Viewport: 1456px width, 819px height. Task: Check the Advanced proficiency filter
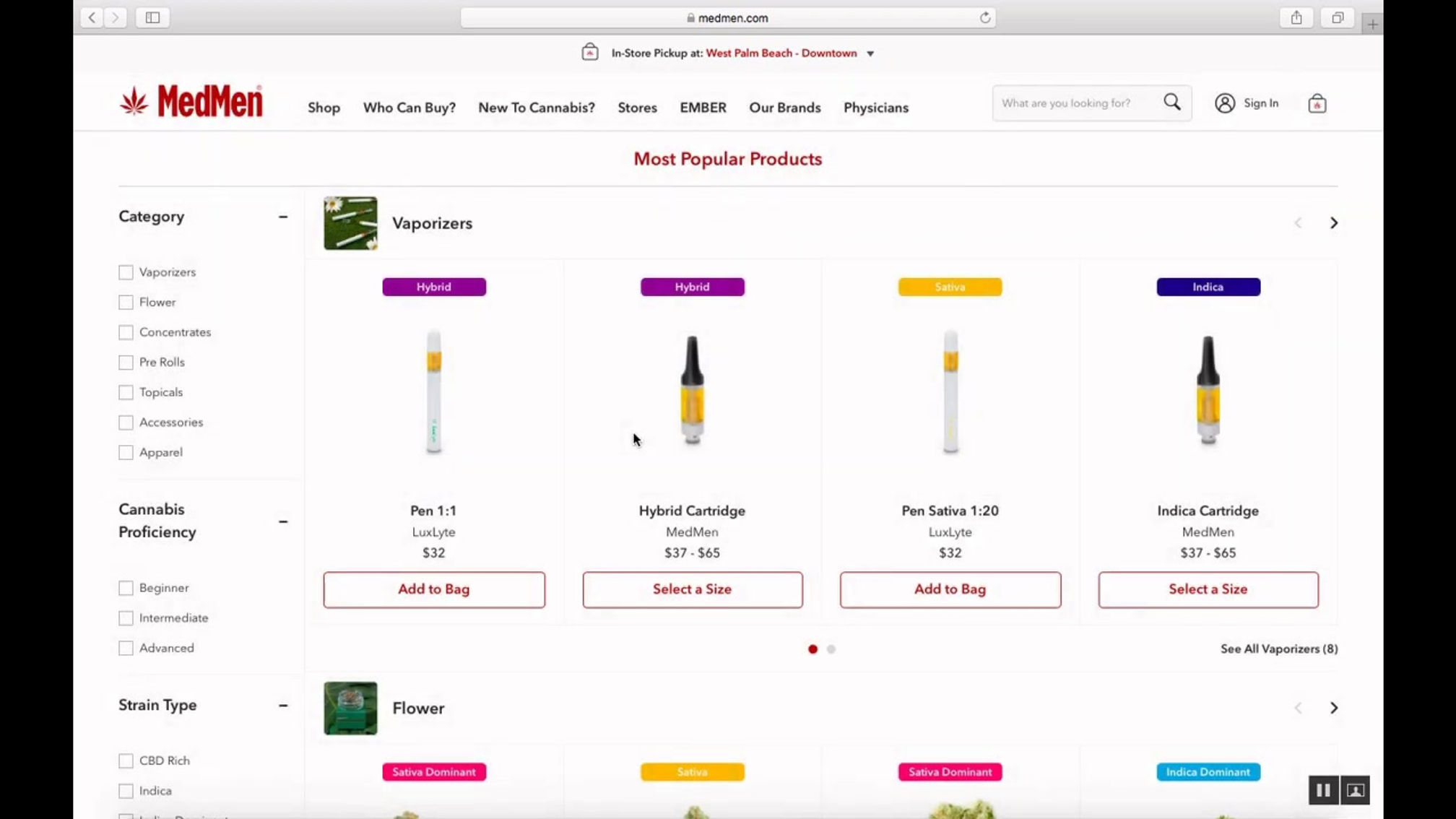[126, 648]
